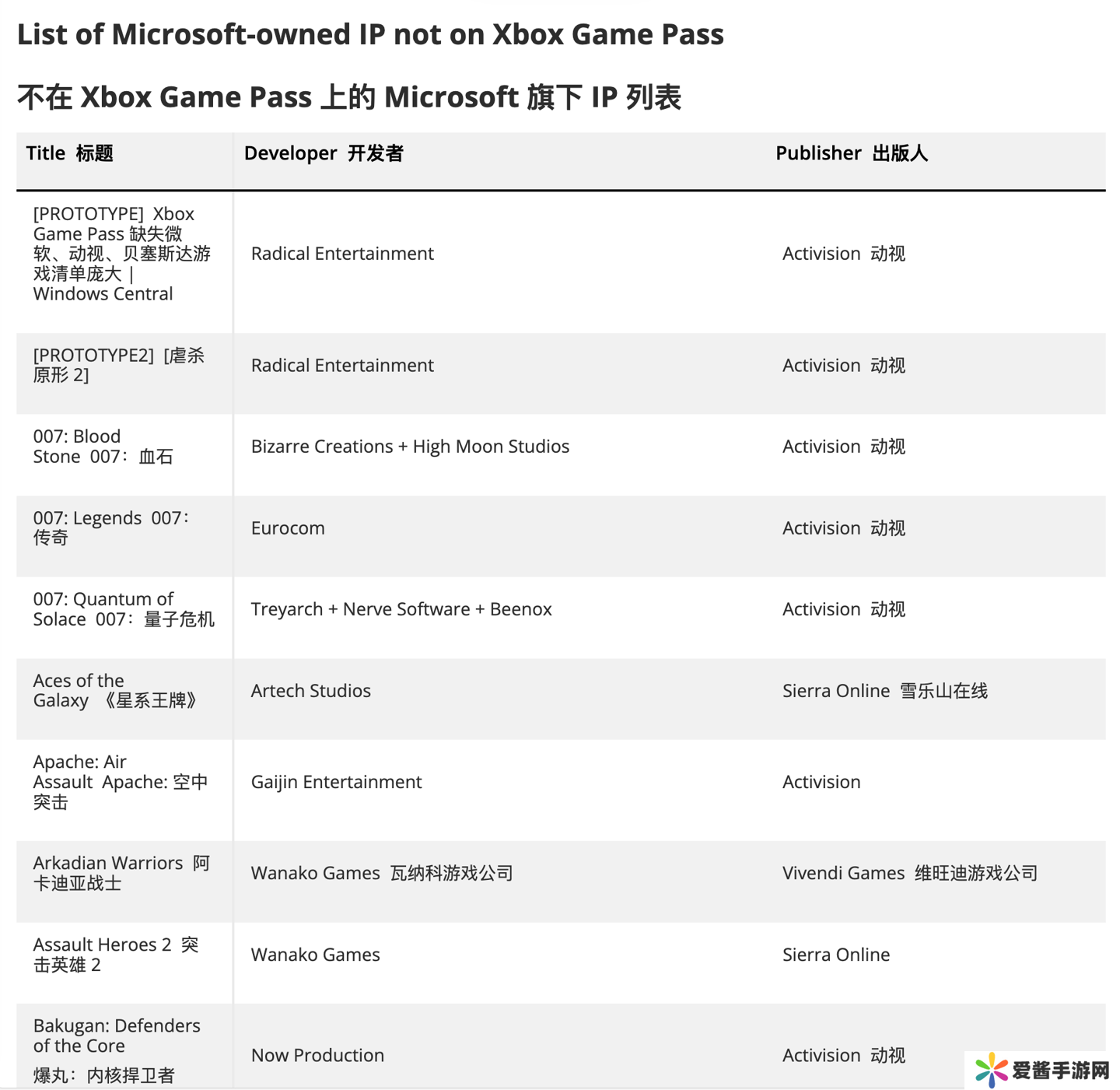Open the 007: Legends title entry
1120x1090 pixels.
point(111,527)
